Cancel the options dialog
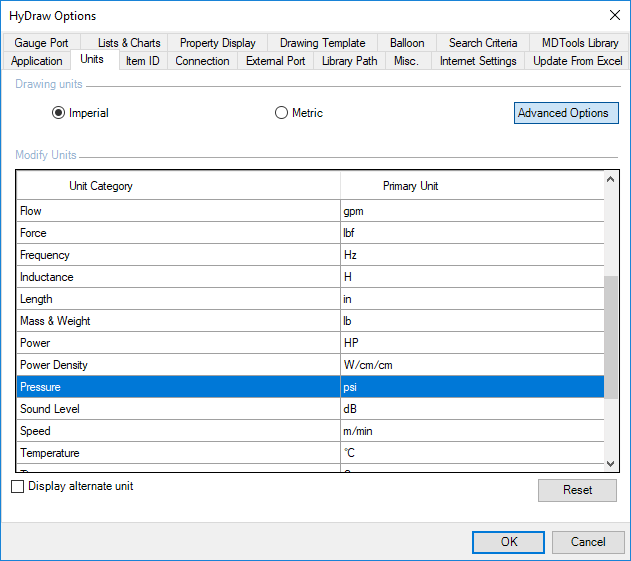The width and height of the screenshot is (631, 561). (x=588, y=542)
